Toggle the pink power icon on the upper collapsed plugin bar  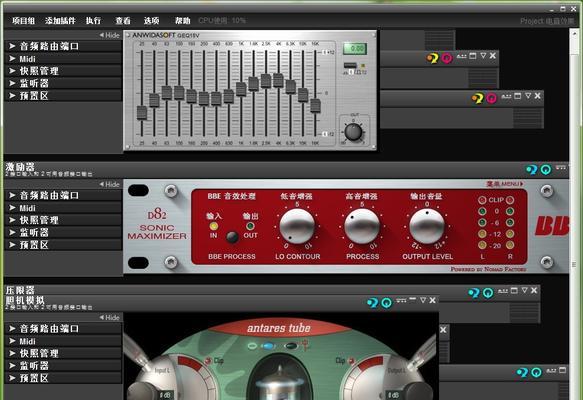point(447,58)
